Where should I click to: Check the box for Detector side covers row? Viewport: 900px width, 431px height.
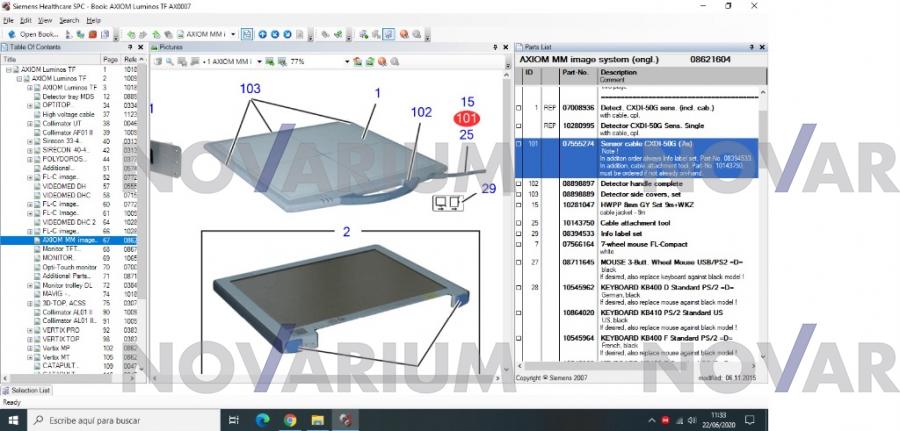[519, 193]
